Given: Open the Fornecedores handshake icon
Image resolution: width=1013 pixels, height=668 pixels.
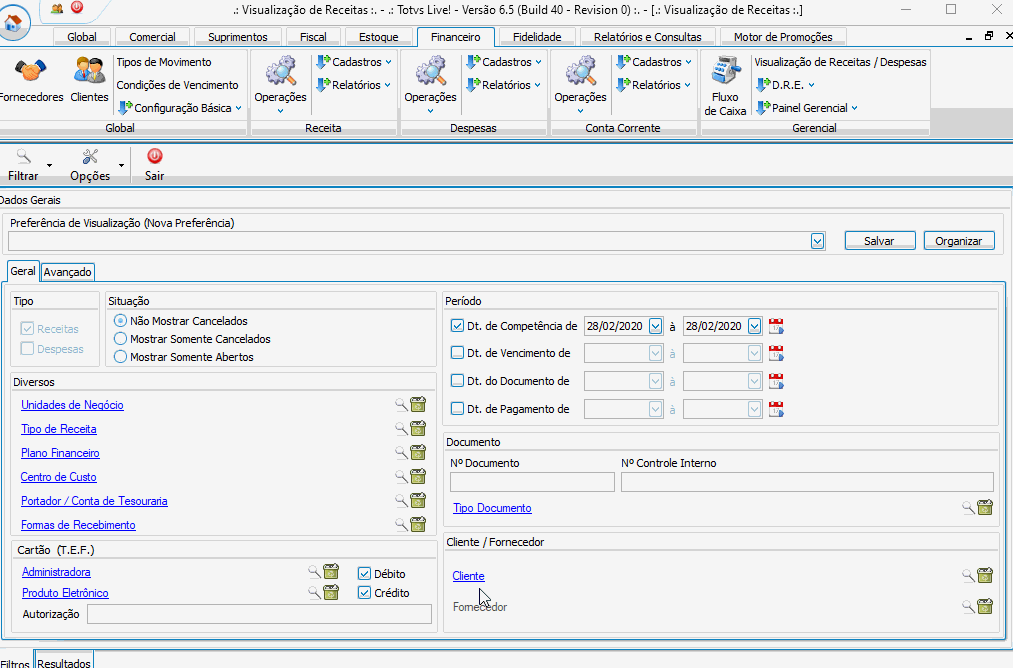Looking at the screenshot, I should pos(31,71).
